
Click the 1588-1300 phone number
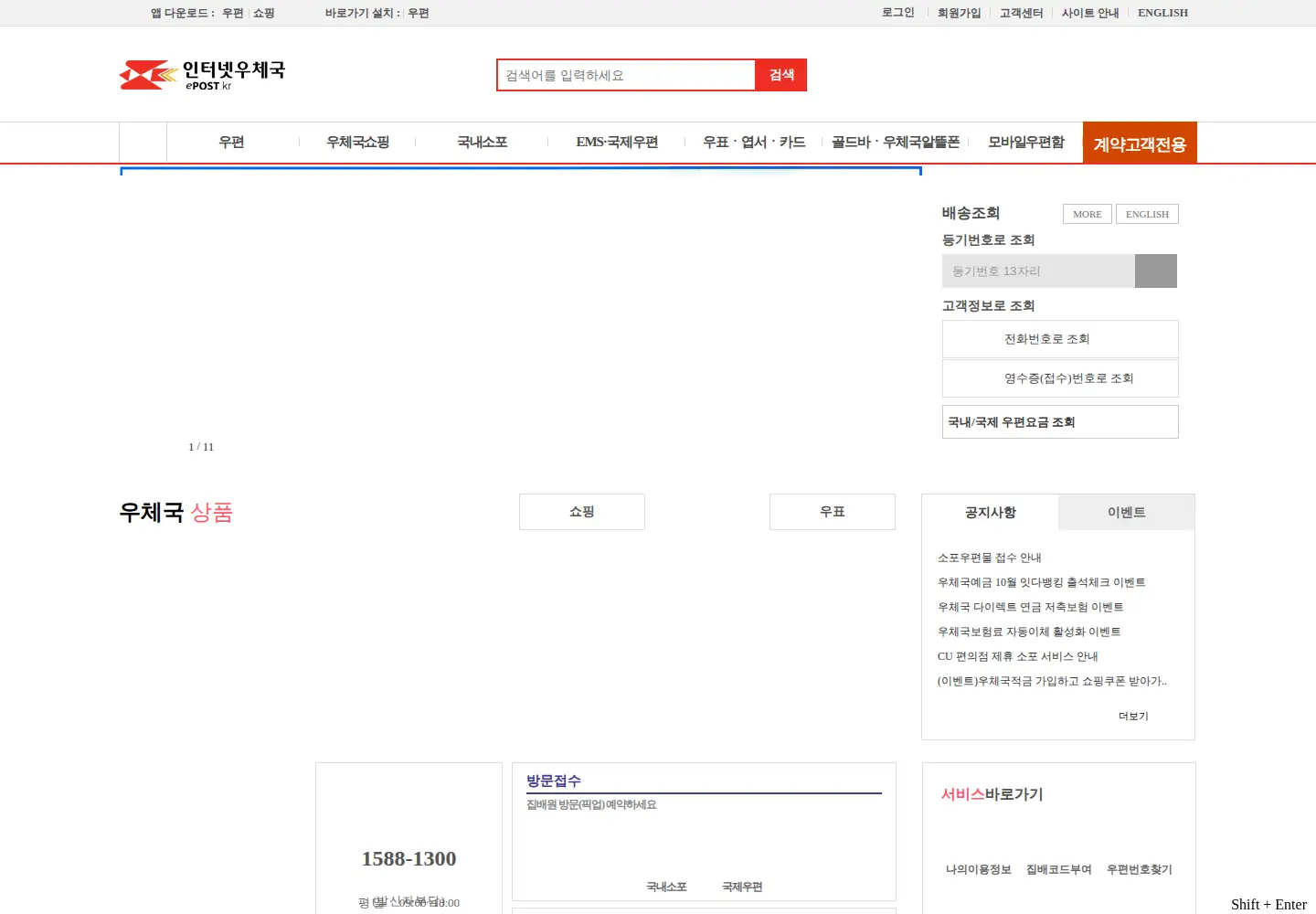409,858
